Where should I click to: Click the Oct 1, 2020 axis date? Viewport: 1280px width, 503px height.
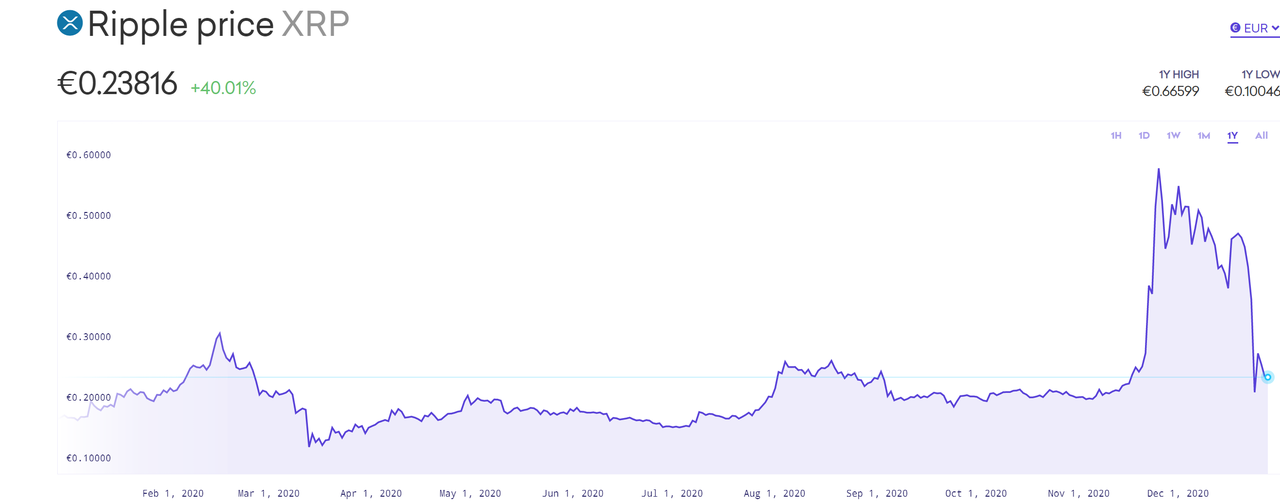tap(975, 493)
